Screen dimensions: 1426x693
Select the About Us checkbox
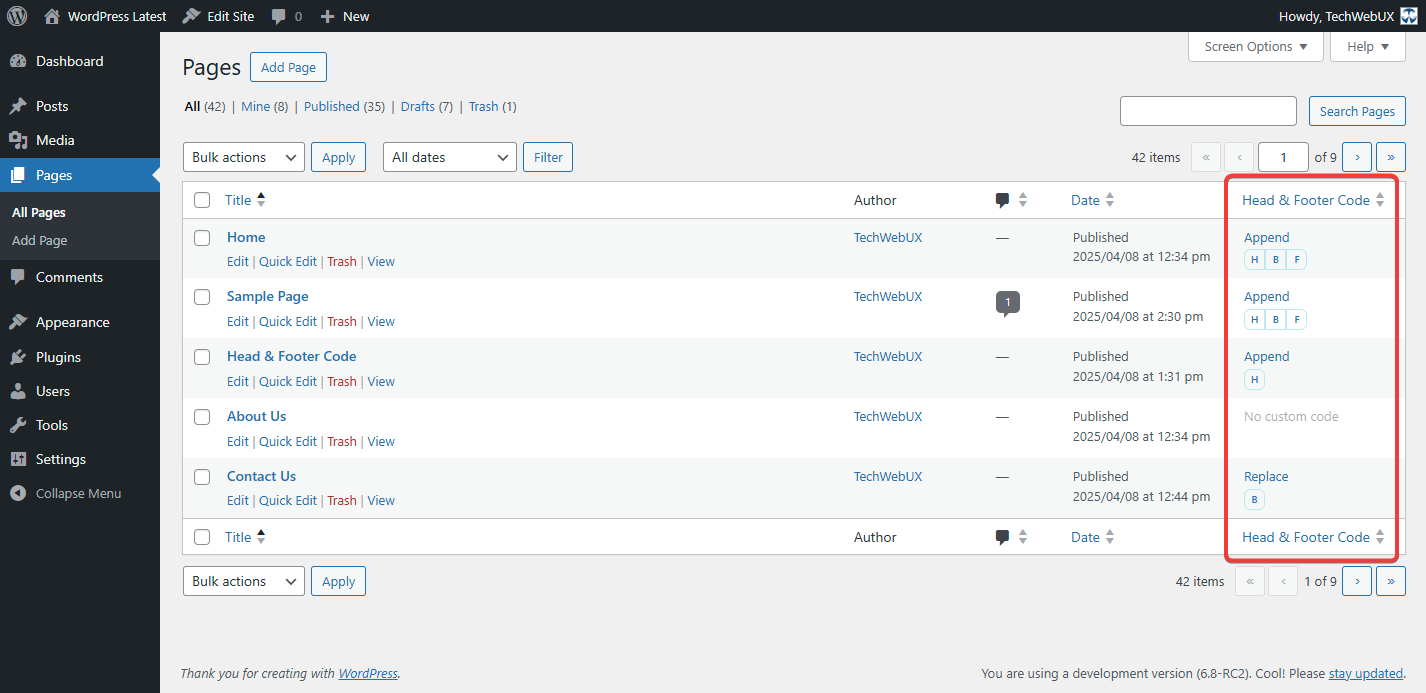click(202, 417)
